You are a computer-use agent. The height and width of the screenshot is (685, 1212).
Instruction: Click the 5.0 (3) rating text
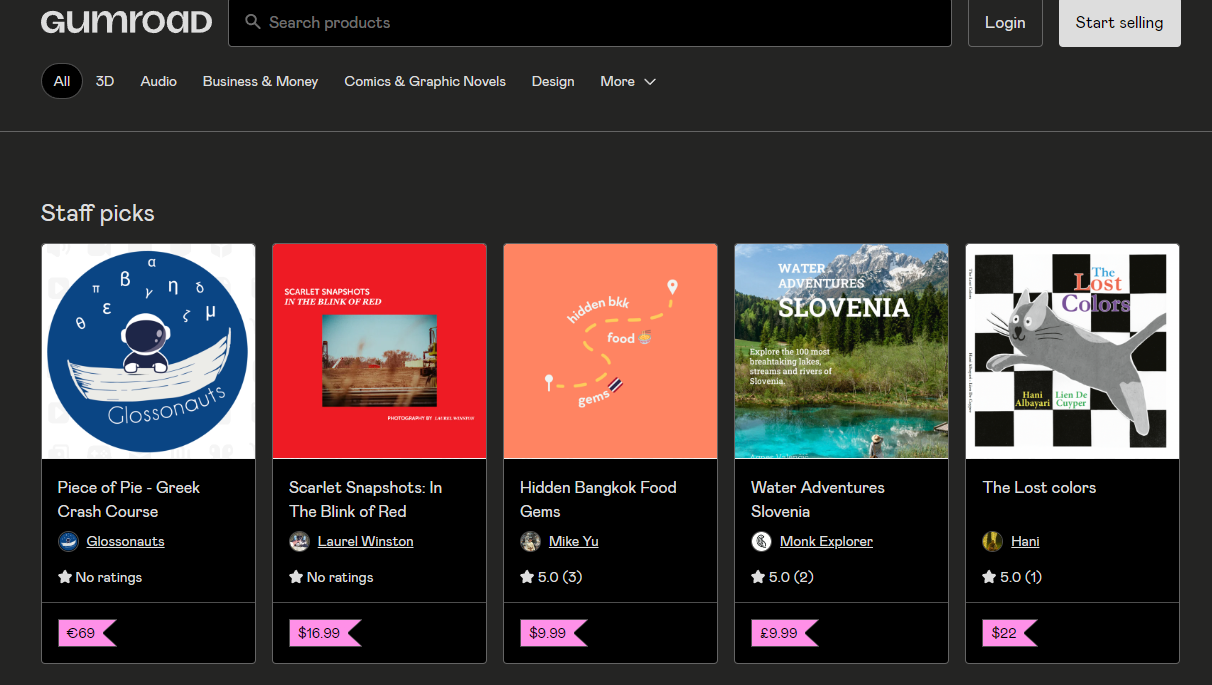560,577
